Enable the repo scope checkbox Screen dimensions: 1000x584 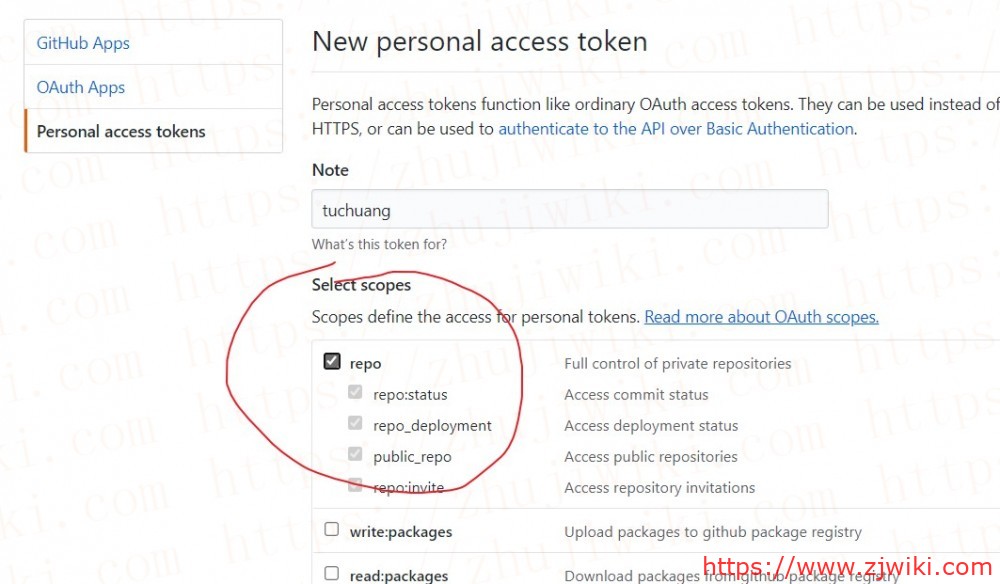[x=331, y=361]
